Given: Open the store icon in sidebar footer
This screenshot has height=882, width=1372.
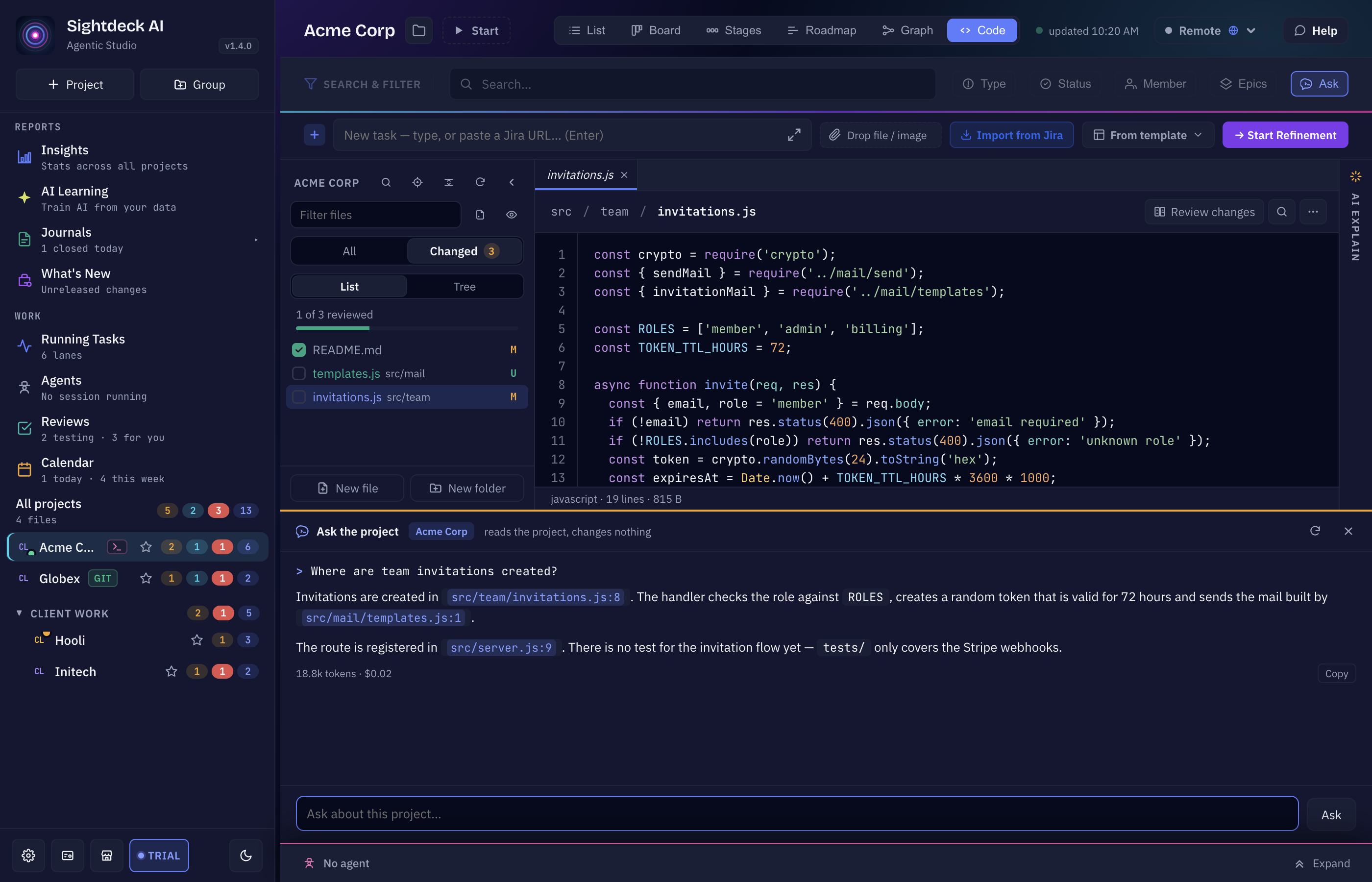Looking at the screenshot, I should [106, 855].
